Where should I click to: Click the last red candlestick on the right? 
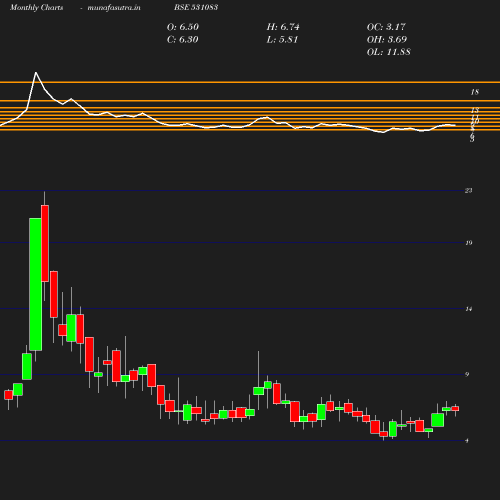click(455, 409)
